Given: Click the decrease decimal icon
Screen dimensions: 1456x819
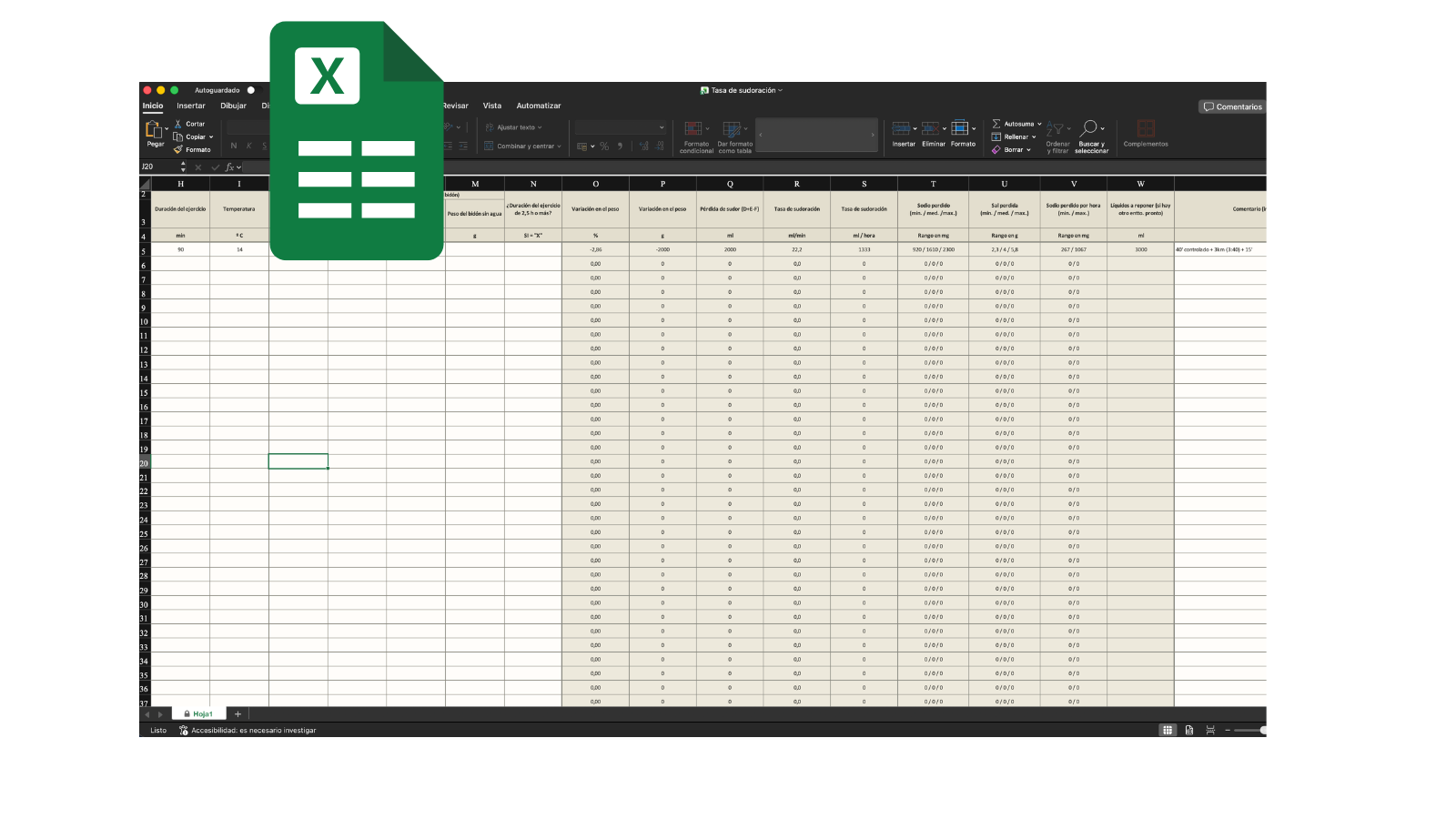Looking at the screenshot, I should [660, 146].
